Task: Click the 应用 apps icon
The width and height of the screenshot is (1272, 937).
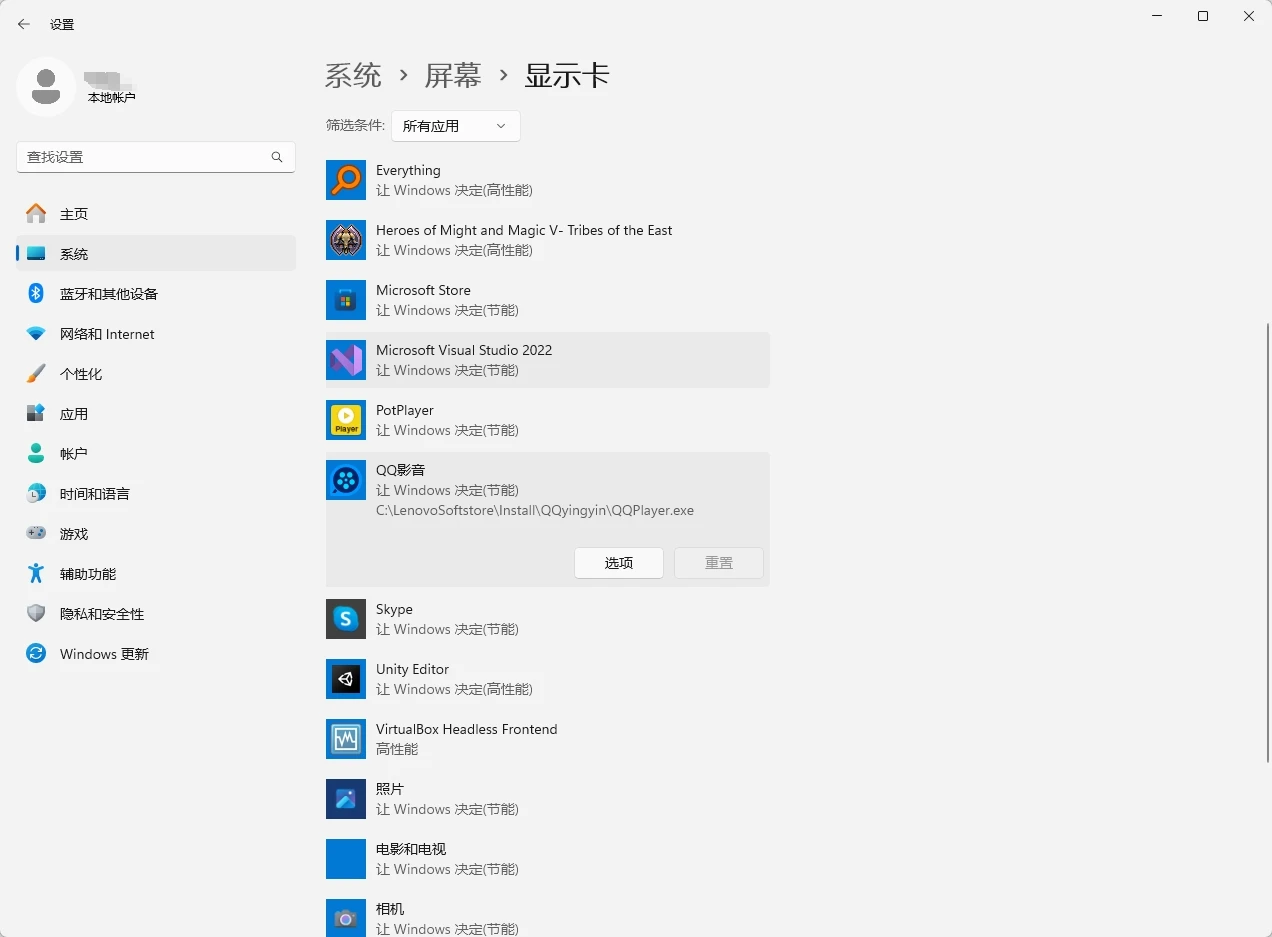Action: pyautogui.click(x=36, y=413)
